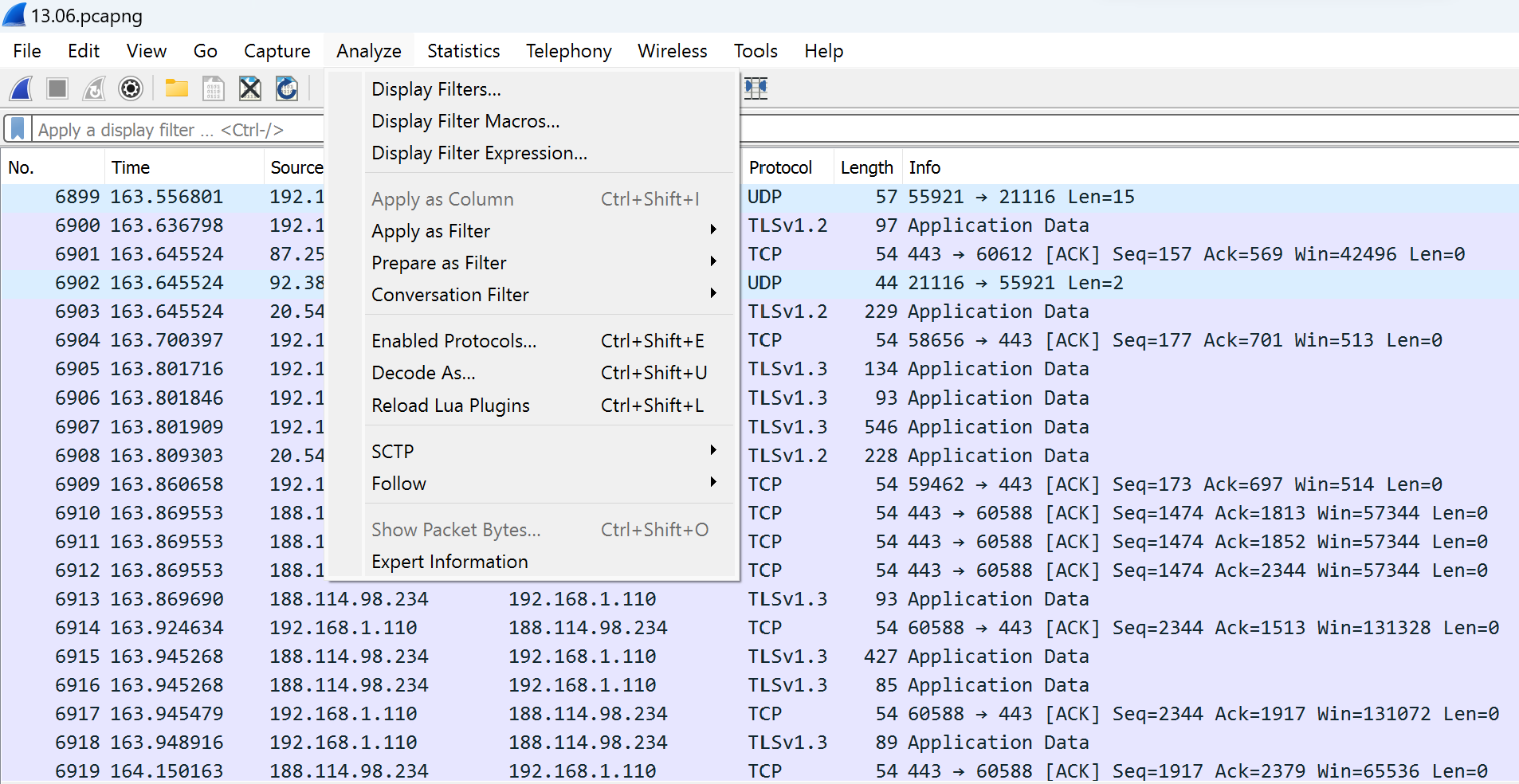Open the Go menu
The image size is (1519, 784).
[206, 51]
